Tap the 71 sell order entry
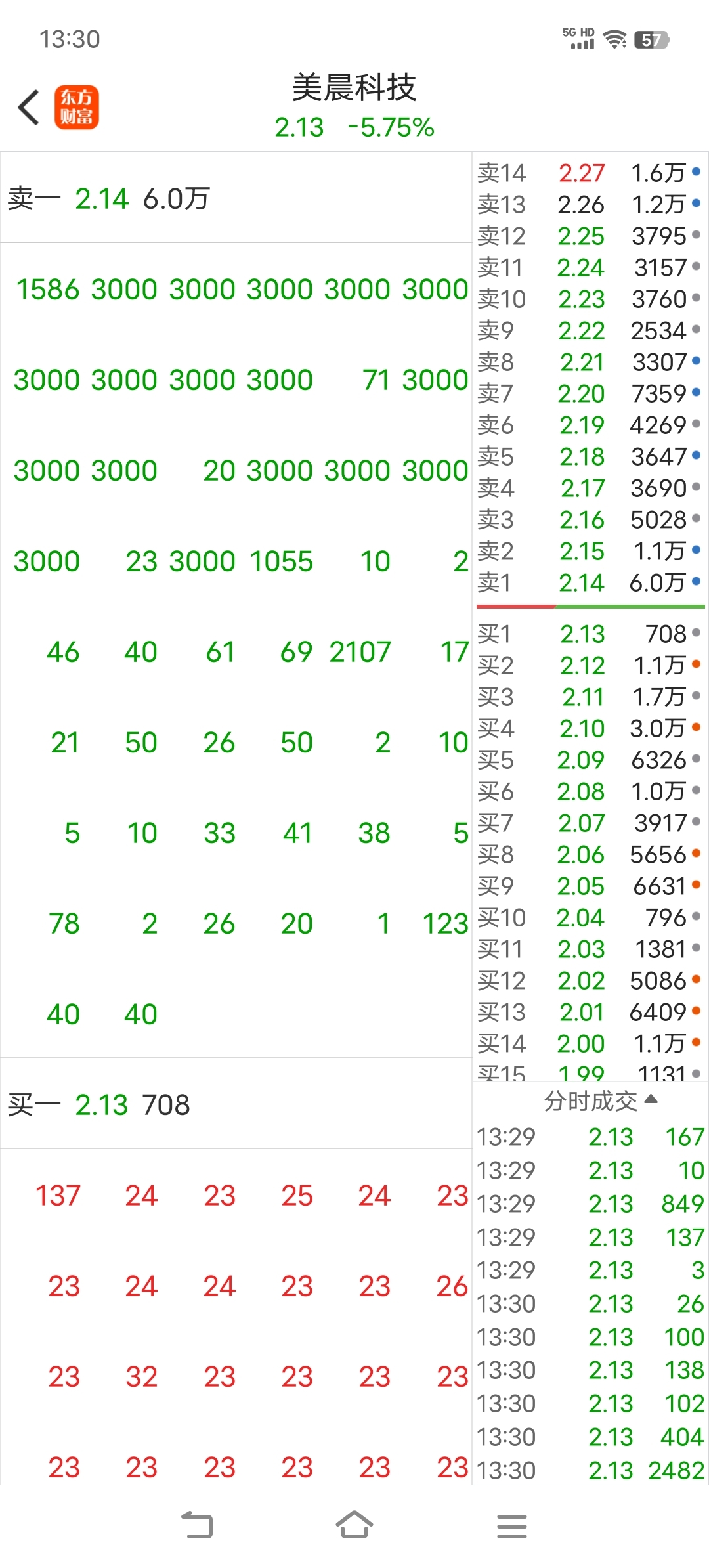The width and height of the screenshot is (709, 1568). [x=377, y=380]
